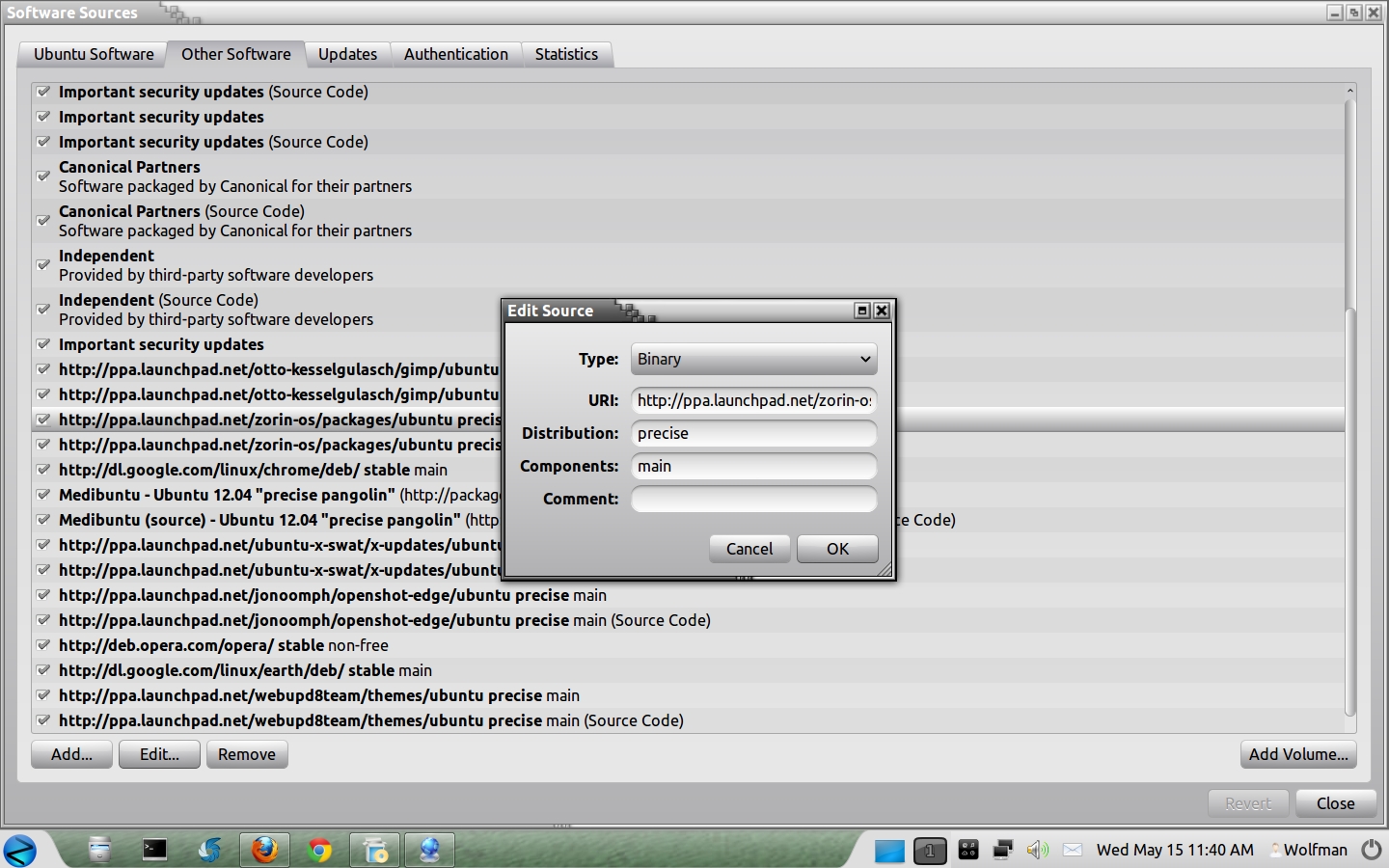Open the Zorin start menu icon

(x=20, y=850)
